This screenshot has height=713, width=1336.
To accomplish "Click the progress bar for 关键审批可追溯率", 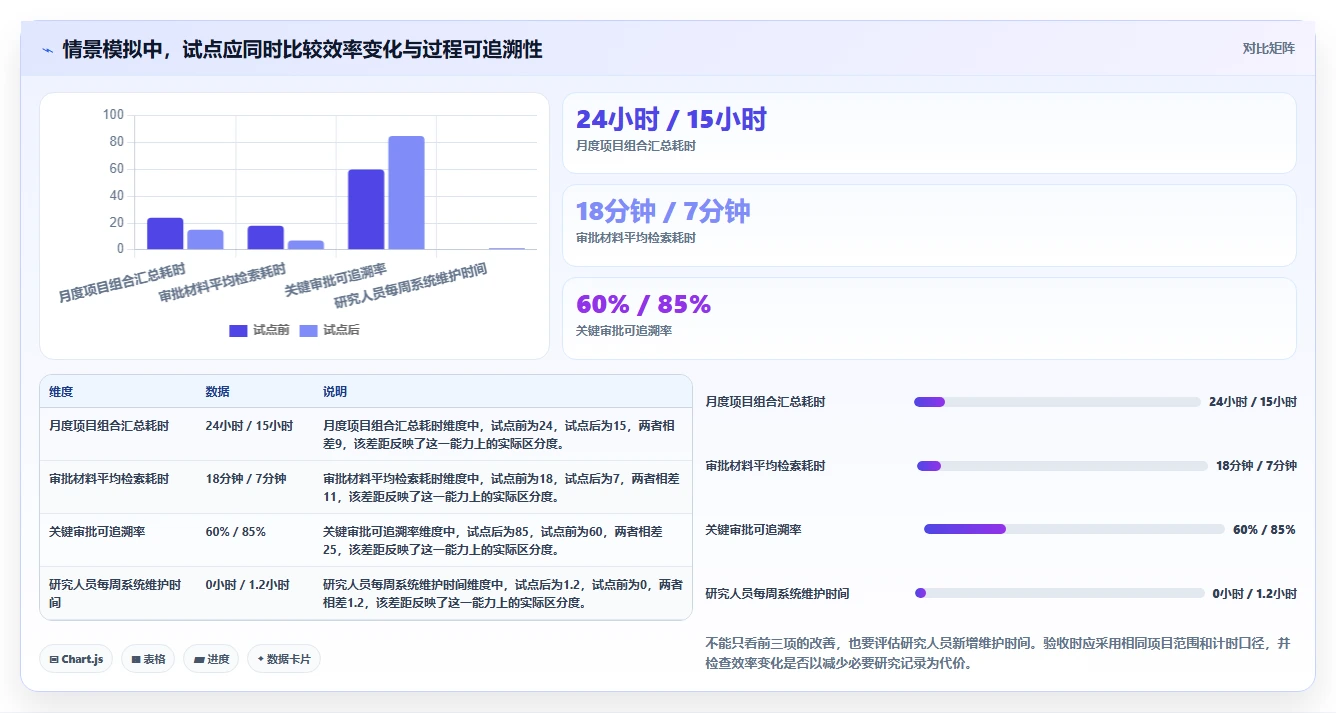I will (1074, 529).
